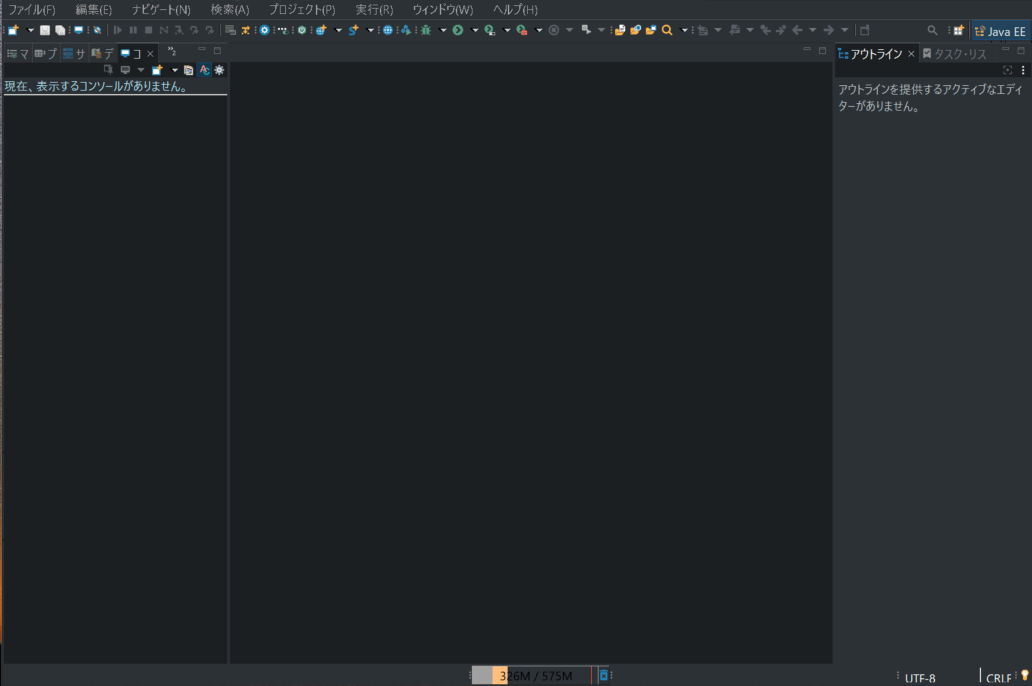Expand the Run button dropdown arrow
This screenshot has height=686, width=1032.
click(x=475, y=30)
